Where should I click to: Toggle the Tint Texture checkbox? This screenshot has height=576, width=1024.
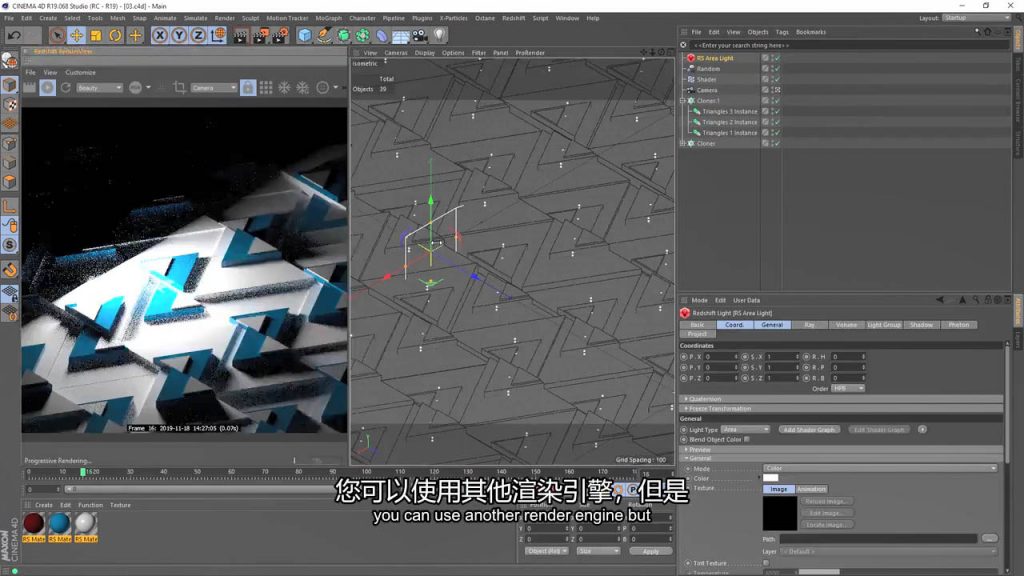[x=765, y=562]
